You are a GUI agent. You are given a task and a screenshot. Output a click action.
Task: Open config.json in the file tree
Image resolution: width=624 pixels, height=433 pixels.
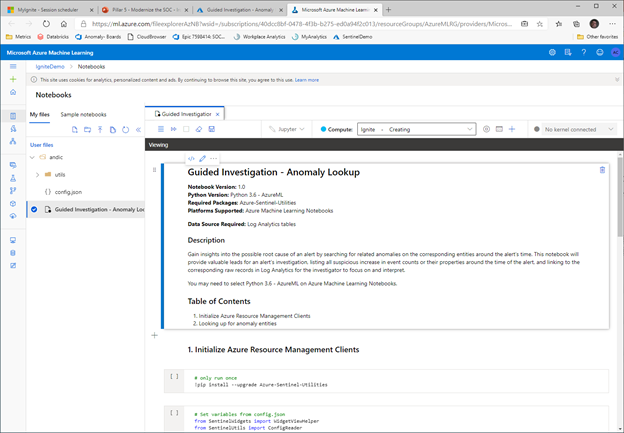(x=68, y=192)
